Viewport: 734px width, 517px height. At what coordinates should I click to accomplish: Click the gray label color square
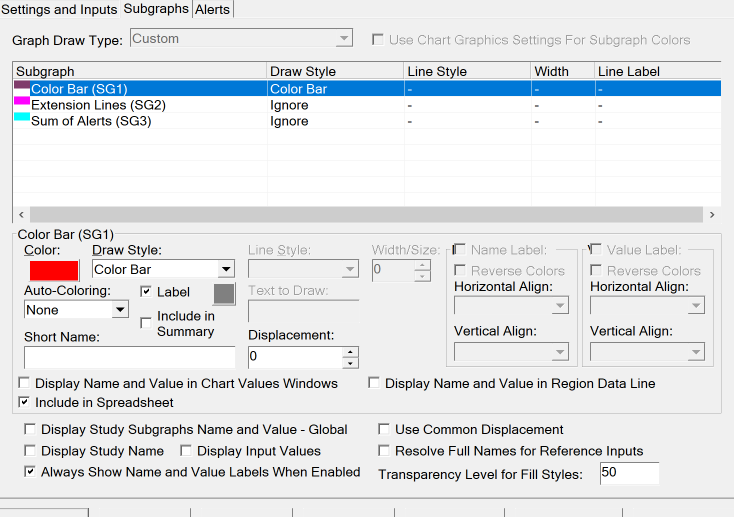point(224,293)
